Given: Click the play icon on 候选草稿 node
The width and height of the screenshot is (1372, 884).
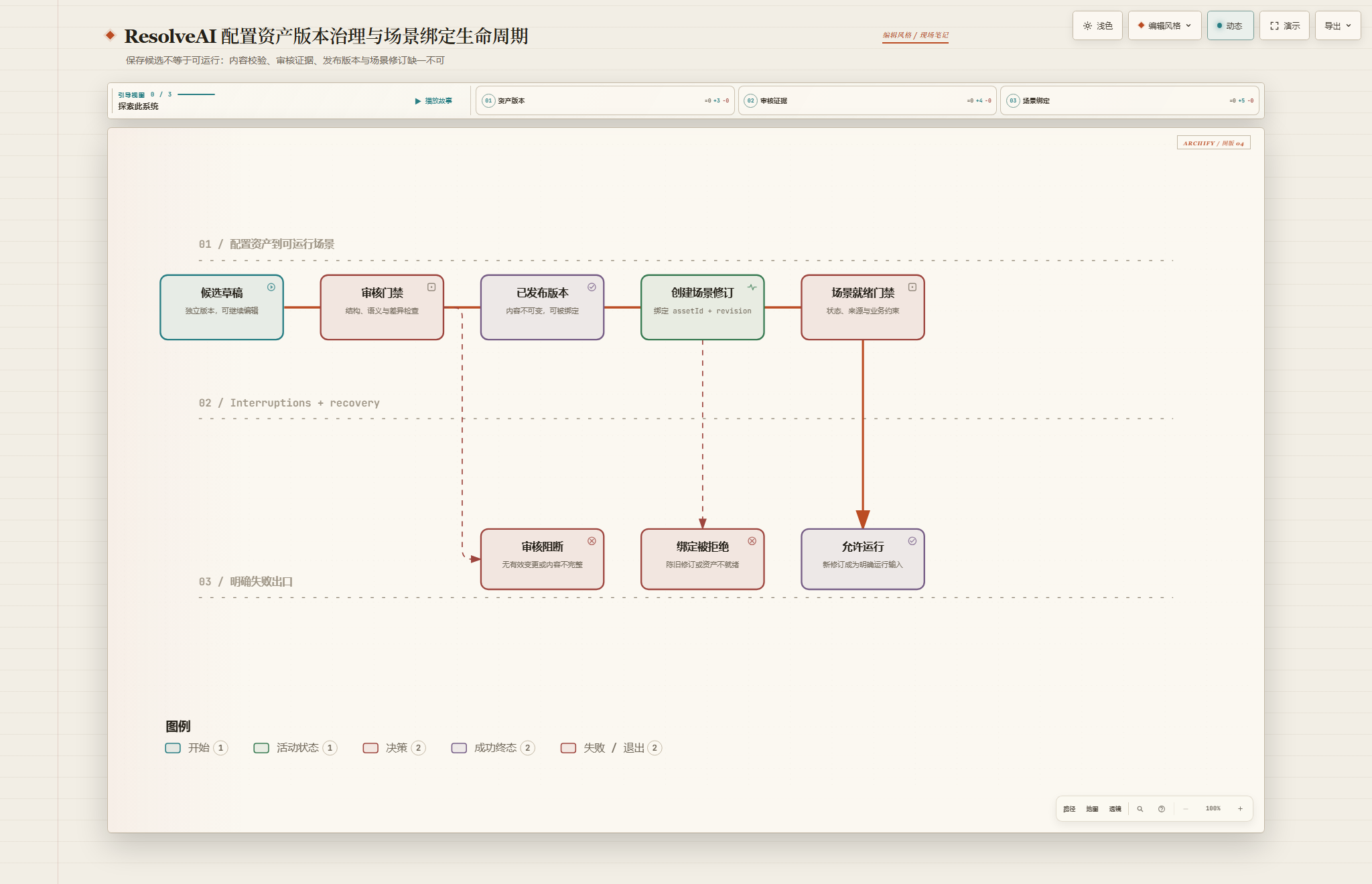Looking at the screenshot, I should 271,287.
